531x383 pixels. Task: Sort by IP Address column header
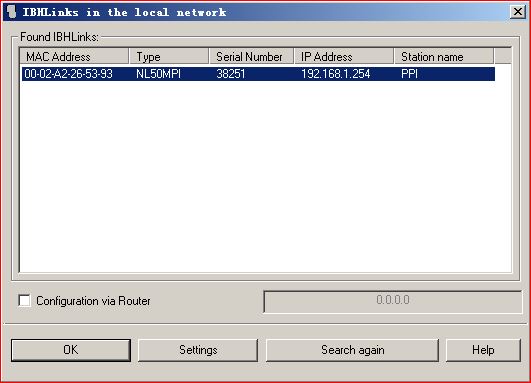344,57
